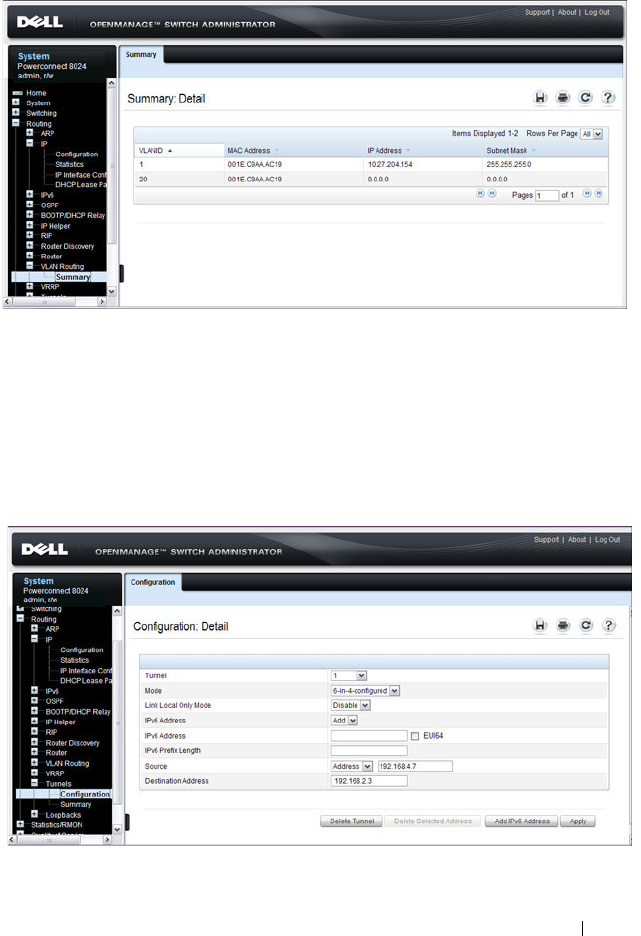The width and height of the screenshot is (641, 936).
Task: Click the MAC Address column header
Action: (249, 150)
